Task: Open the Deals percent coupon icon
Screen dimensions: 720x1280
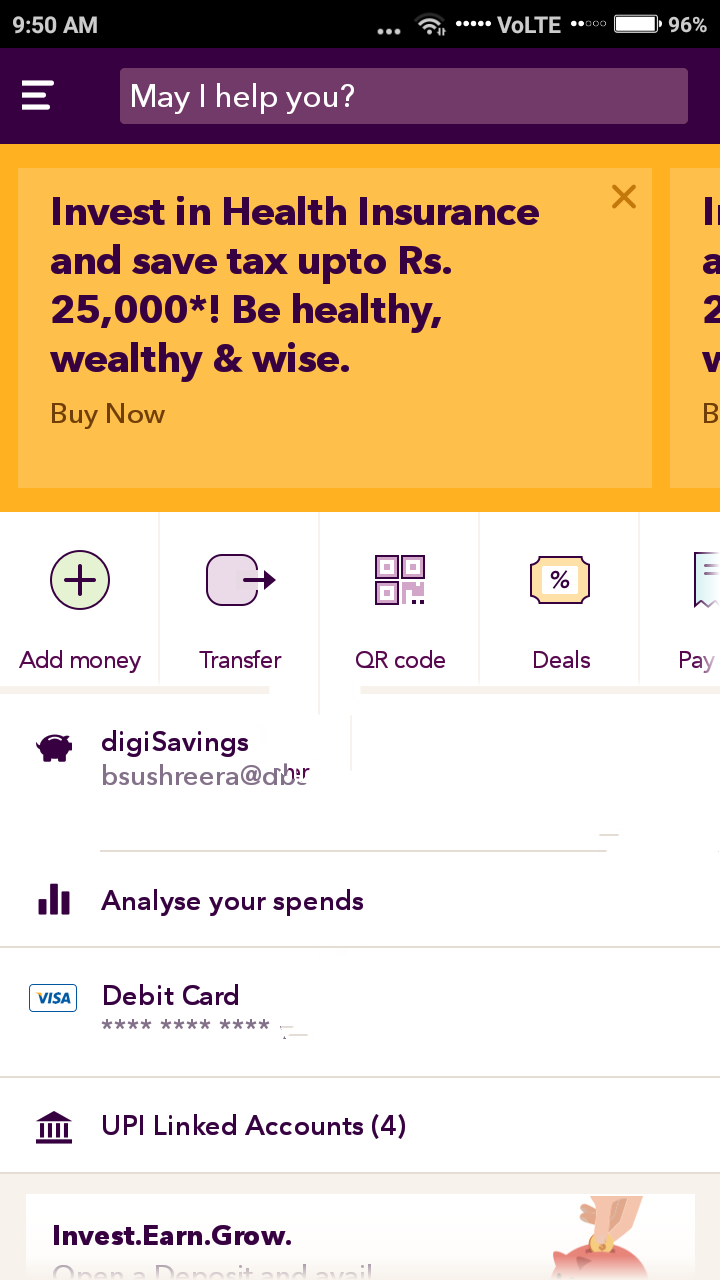Action: [560, 580]
